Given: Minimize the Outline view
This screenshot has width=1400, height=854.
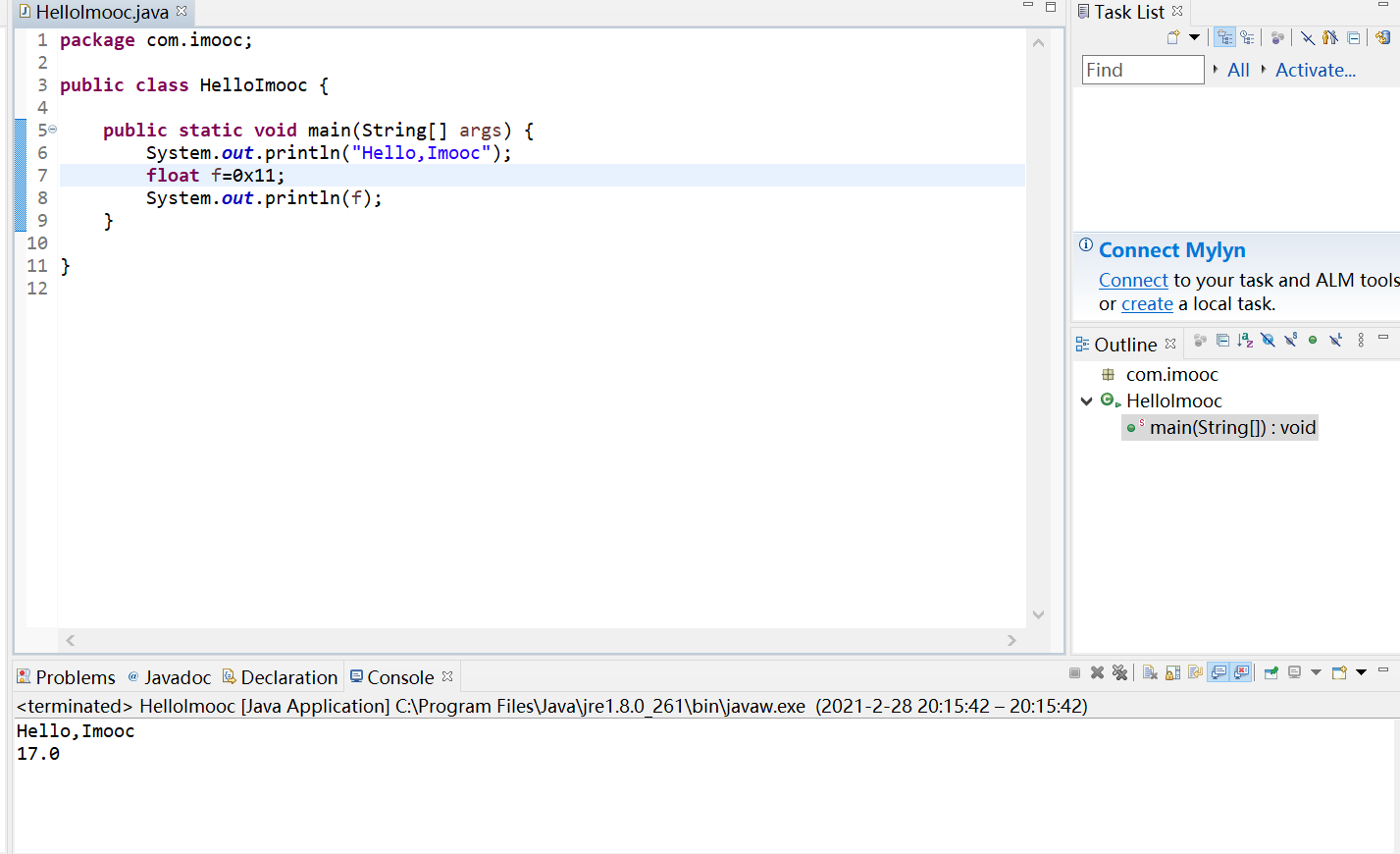Looking at the screenshot, I should coord(1383,338).
